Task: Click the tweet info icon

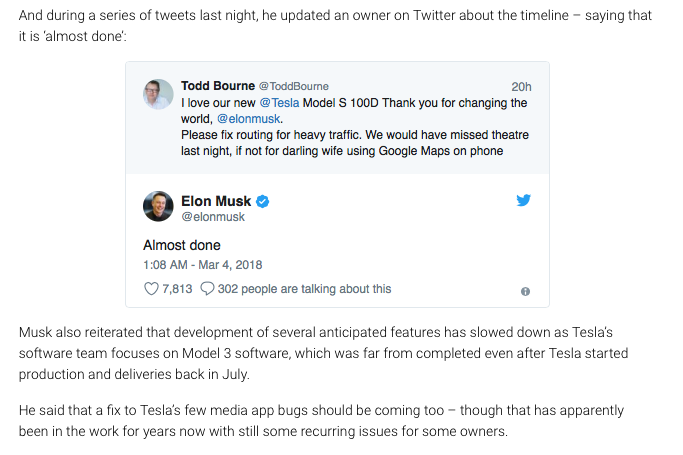Action: [x=525, y=291]
